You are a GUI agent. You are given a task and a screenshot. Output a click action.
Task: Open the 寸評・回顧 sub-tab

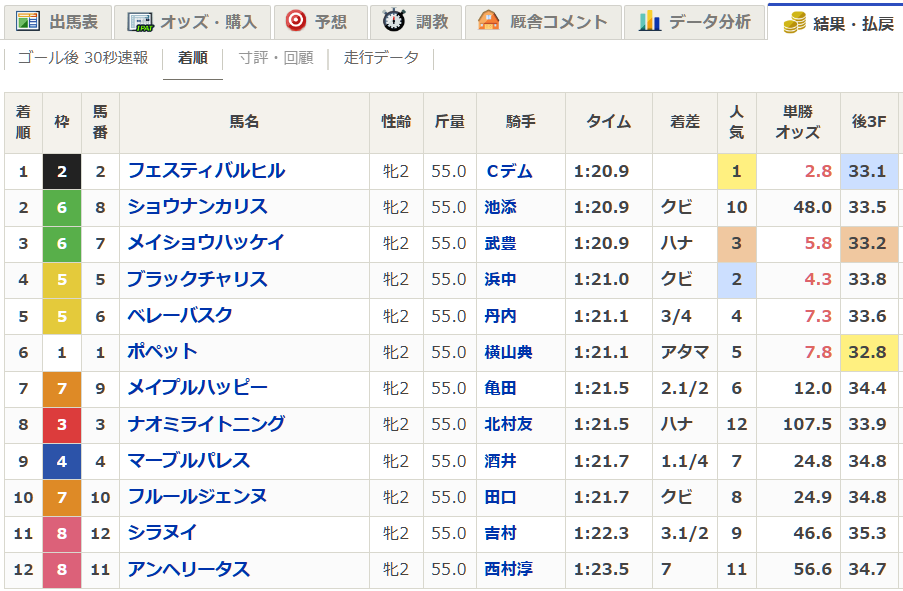click(x=275, y=58)
